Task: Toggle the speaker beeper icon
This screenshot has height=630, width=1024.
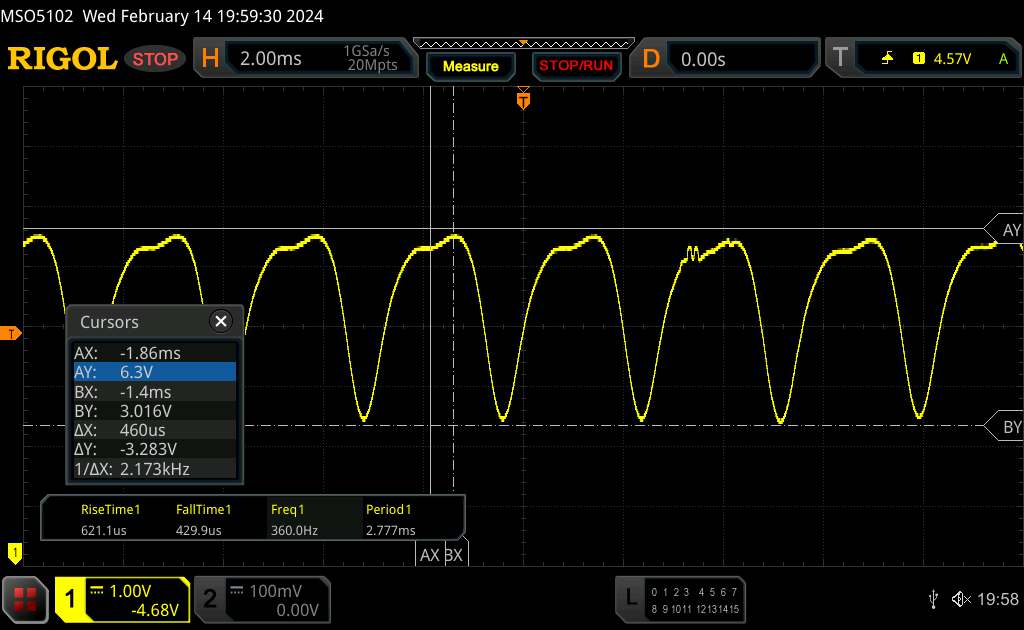Action: (x=960, y=599)
